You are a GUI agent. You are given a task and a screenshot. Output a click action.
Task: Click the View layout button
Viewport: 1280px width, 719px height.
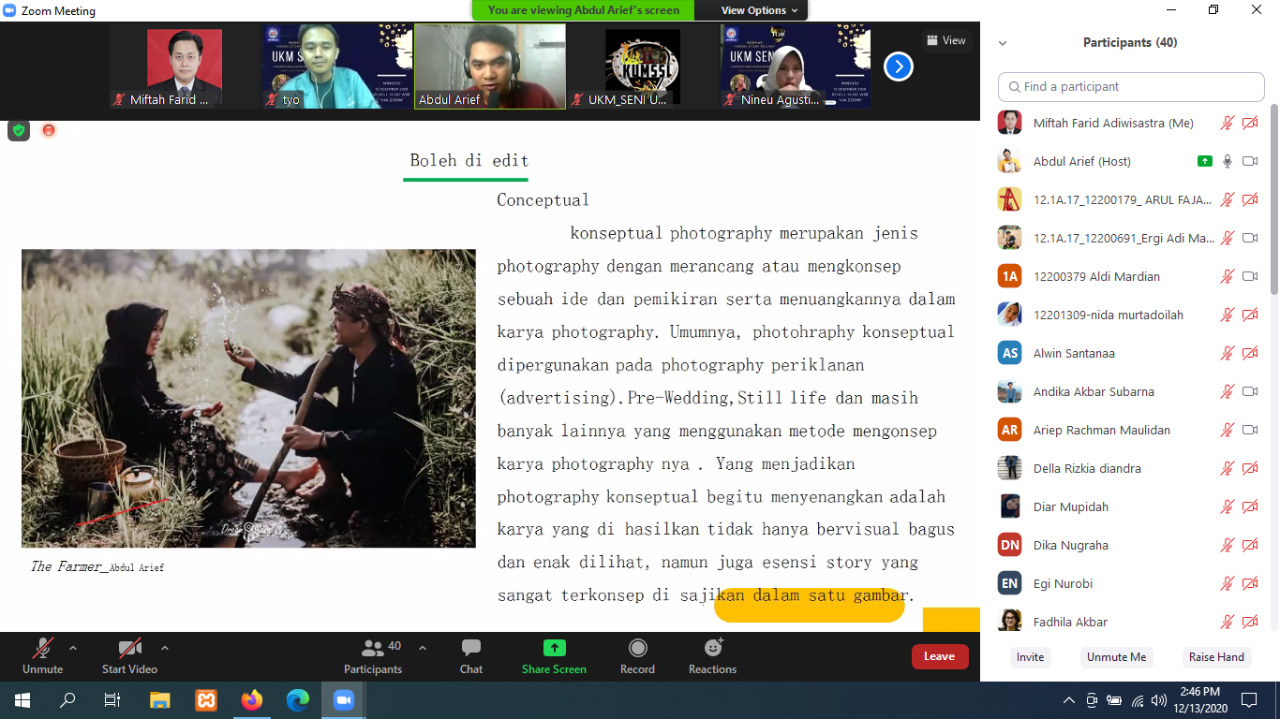pyautogui.click(x=946, y=41)
